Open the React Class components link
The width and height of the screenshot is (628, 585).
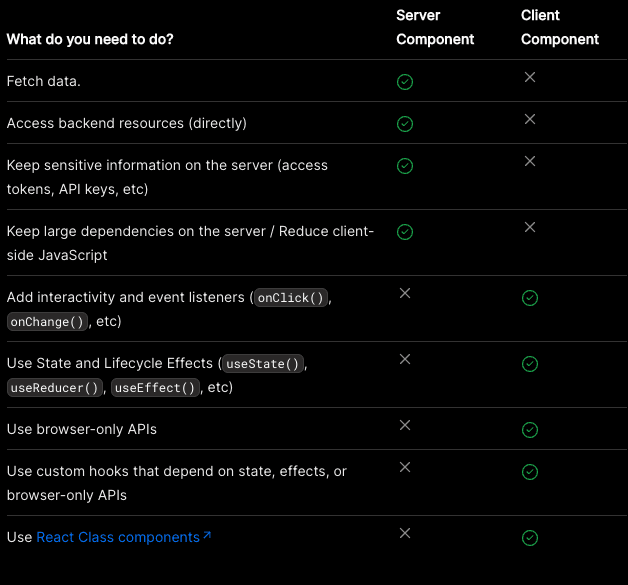118,537
